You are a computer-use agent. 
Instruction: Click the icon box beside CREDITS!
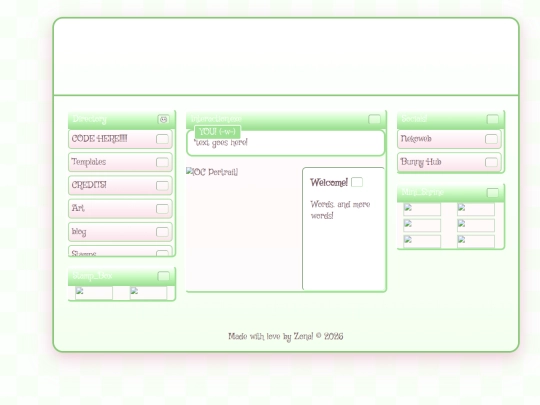tap(162, 186)
